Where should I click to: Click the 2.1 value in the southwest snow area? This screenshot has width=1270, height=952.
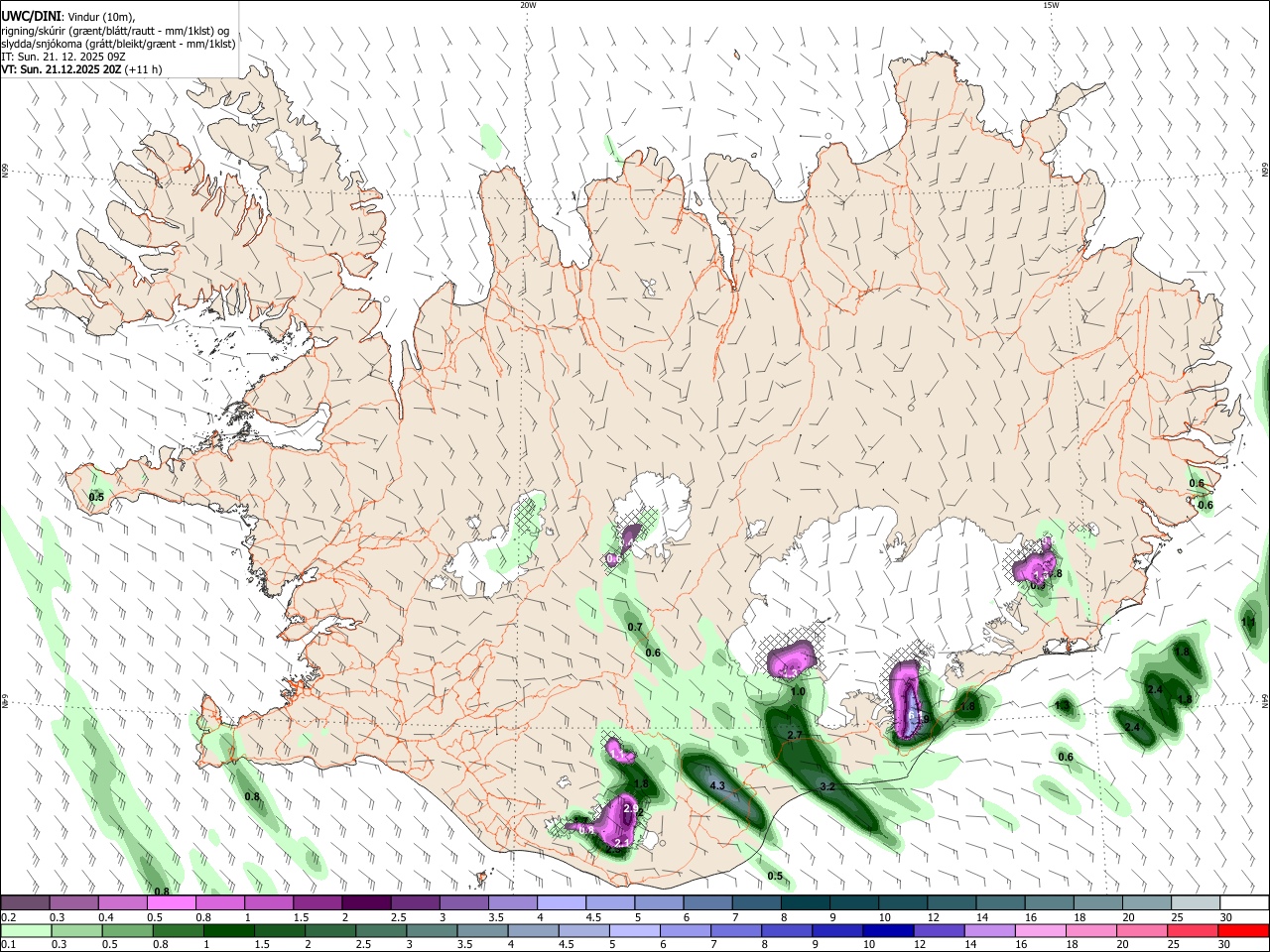click(x=623, y=843)
